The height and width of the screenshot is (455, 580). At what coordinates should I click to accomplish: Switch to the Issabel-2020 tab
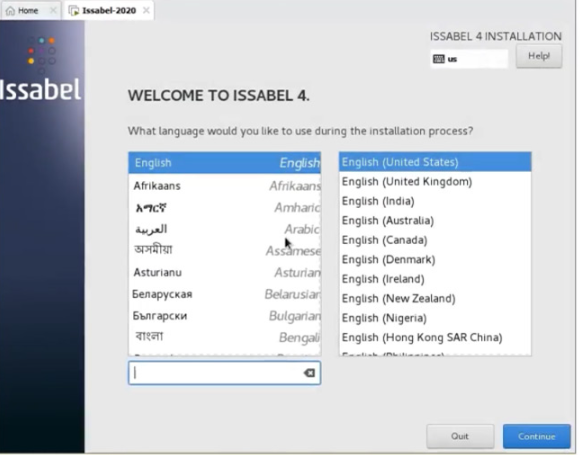(x=109, y=10)
